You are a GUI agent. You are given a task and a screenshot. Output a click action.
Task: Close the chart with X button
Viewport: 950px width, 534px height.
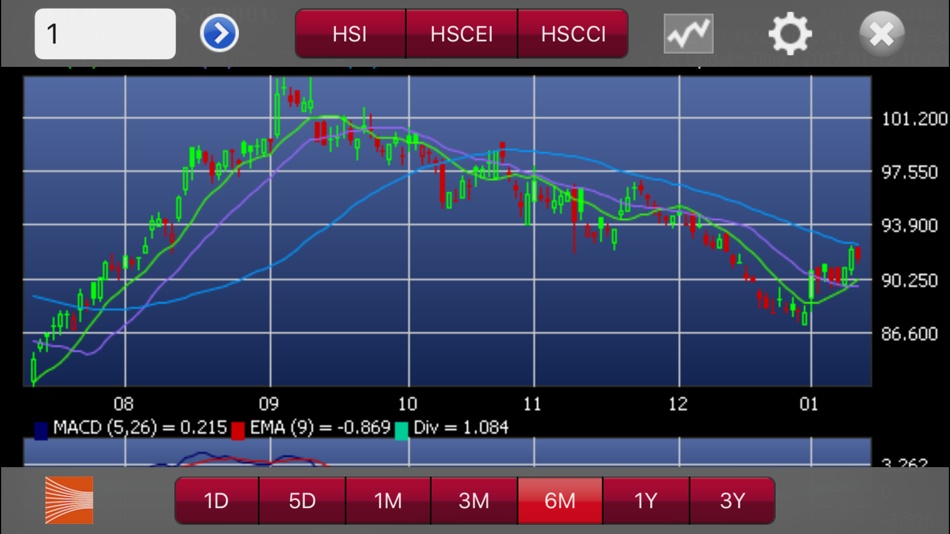tap(882, 34)
